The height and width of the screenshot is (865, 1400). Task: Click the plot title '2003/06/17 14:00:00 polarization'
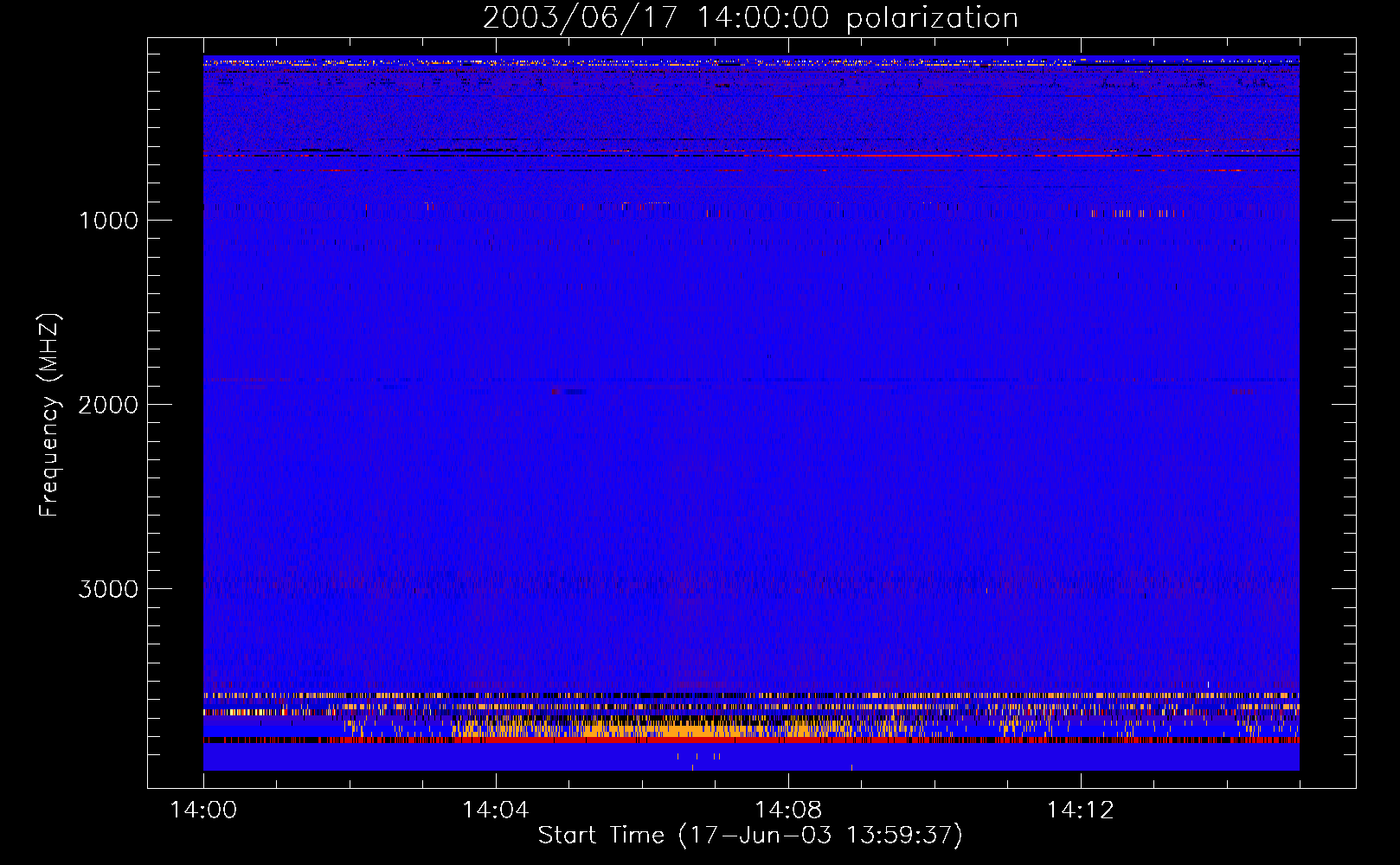(750, 18)
